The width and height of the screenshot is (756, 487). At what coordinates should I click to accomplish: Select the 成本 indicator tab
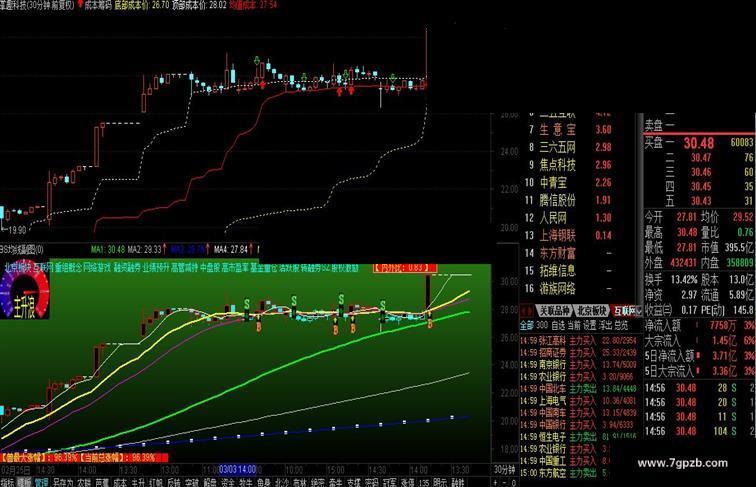tap(119, 482)
